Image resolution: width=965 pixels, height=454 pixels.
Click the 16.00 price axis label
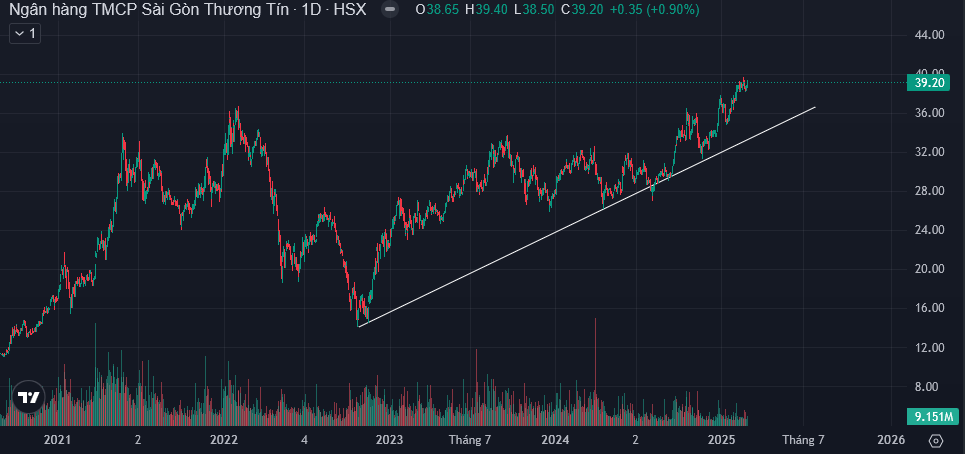tap(929, 308)
